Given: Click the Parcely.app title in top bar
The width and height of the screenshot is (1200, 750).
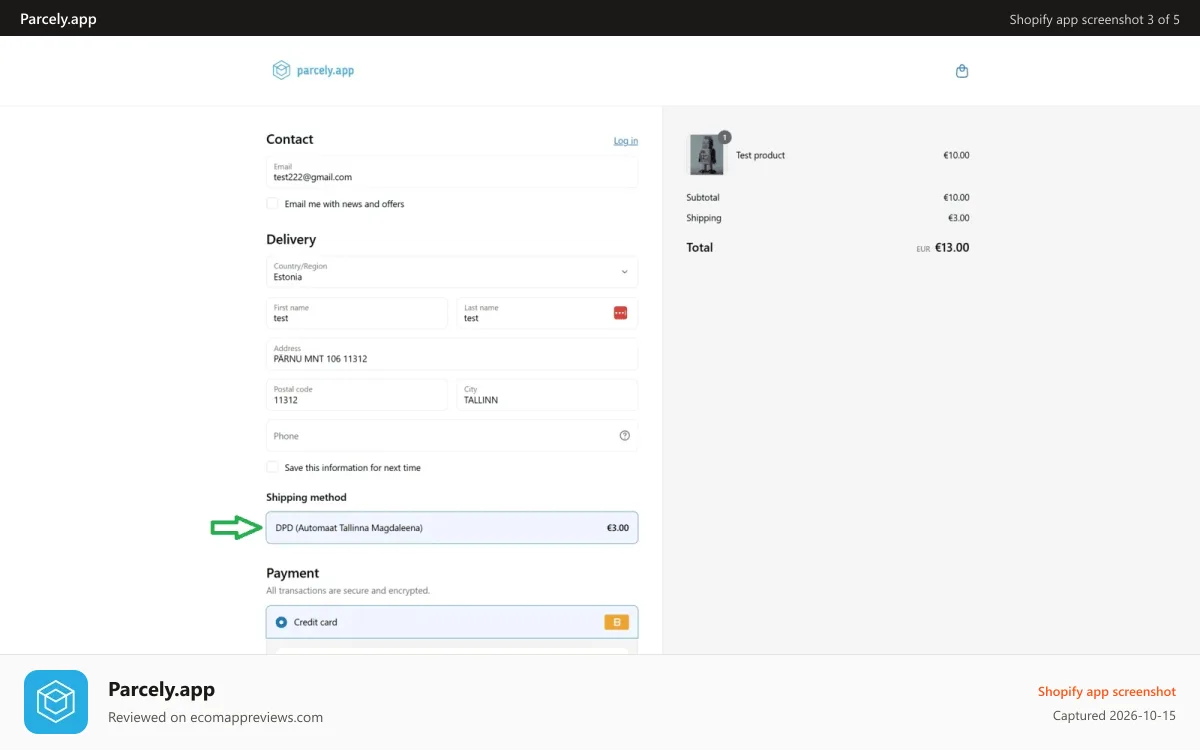Looking at the screenshot, I should 58,19.
